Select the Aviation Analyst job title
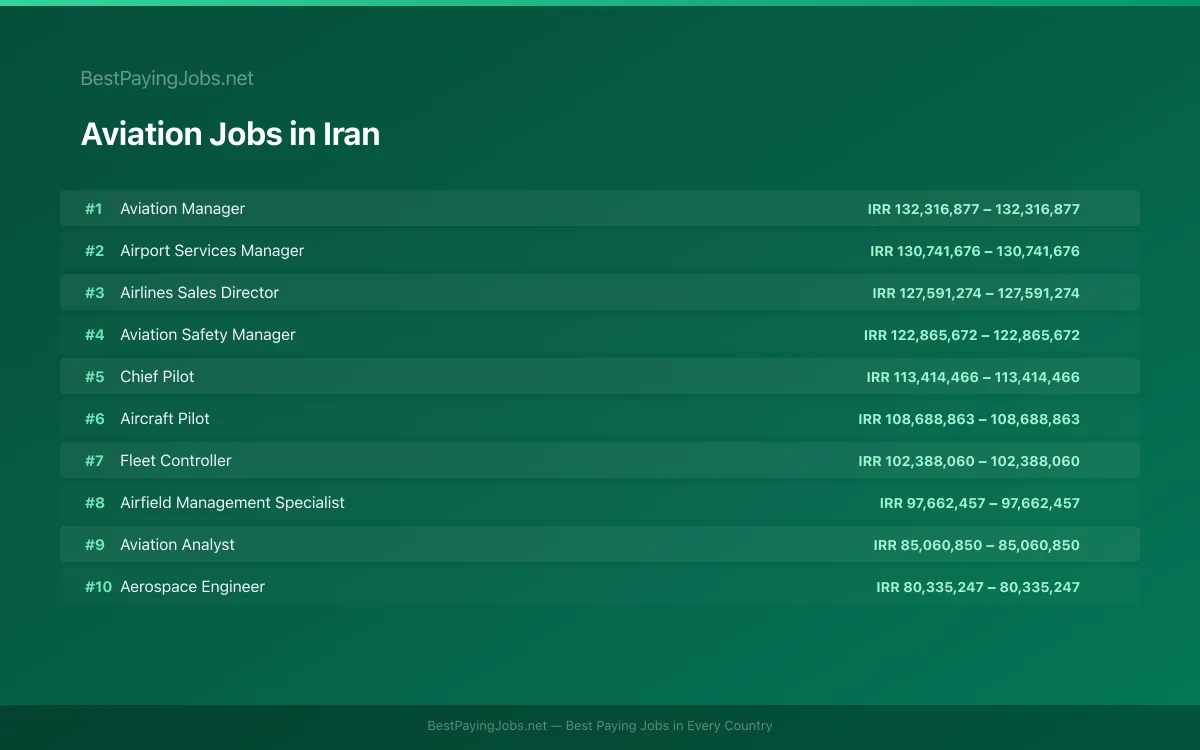 pyautogui.click(x=177, y=545)
